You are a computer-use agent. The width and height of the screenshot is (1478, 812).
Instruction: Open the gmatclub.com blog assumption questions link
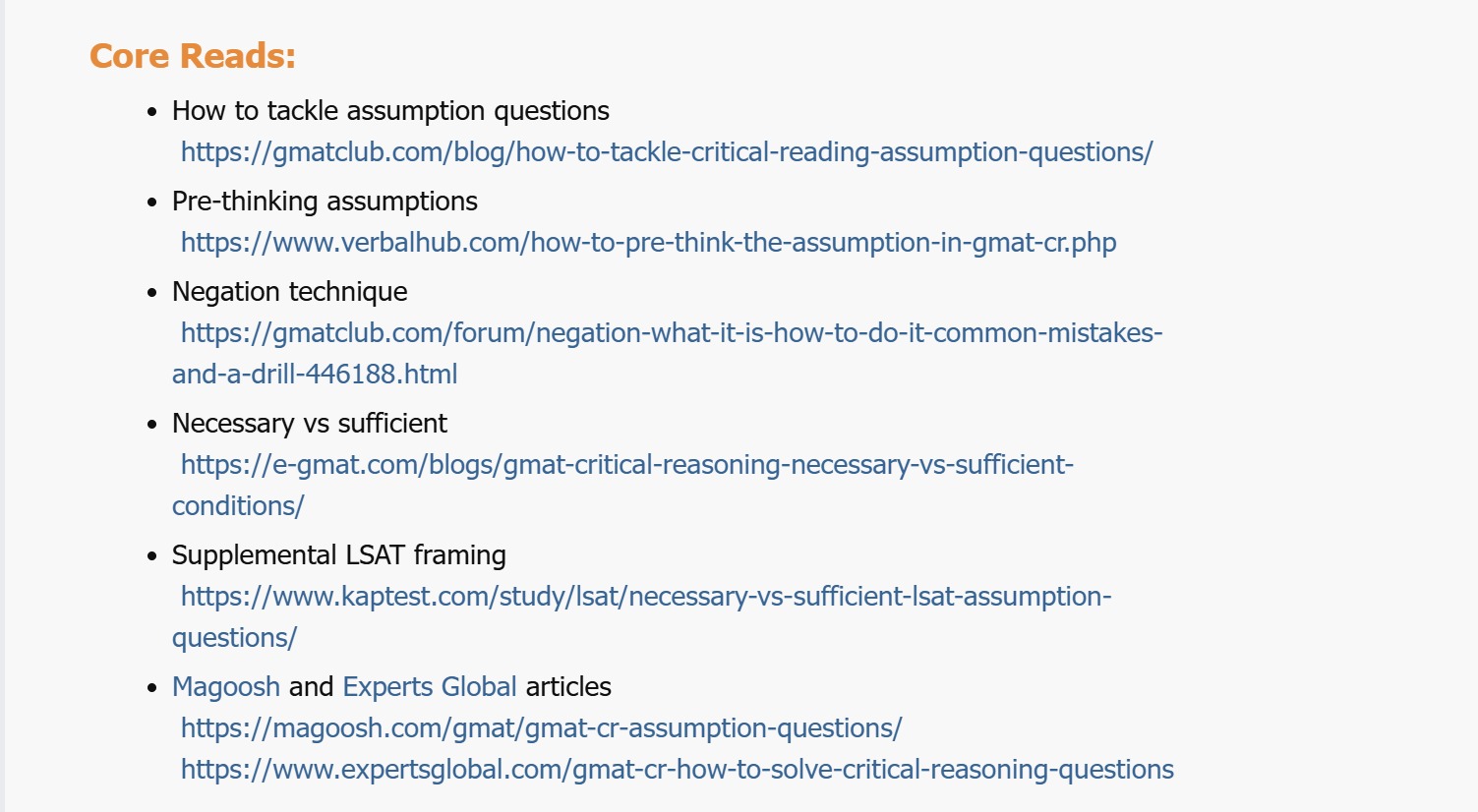pyautogui.click(x=666, y=152)
